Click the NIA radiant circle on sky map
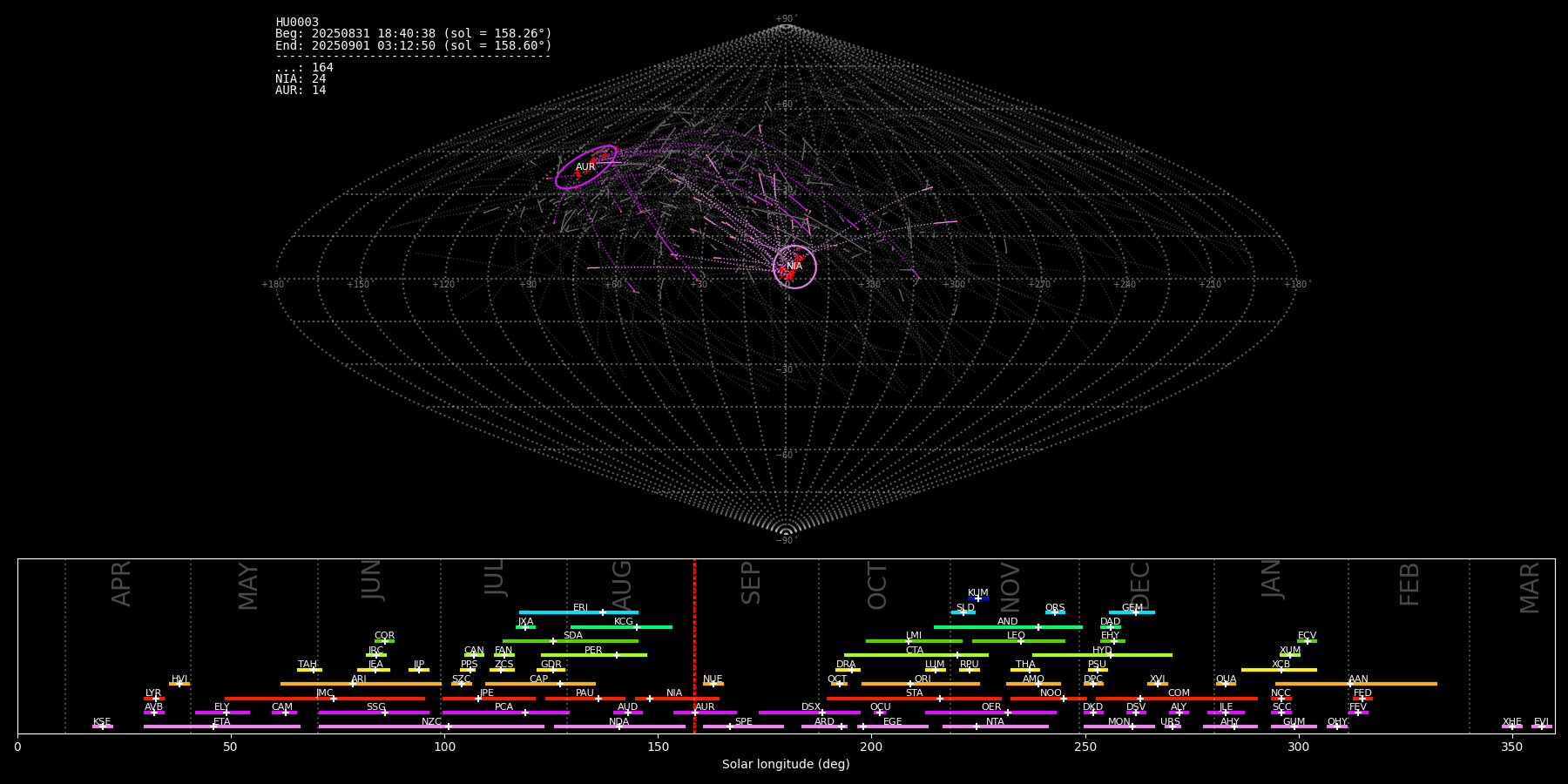The height and width of the screenshot is (784, 1568). click(x=794, y=267)
